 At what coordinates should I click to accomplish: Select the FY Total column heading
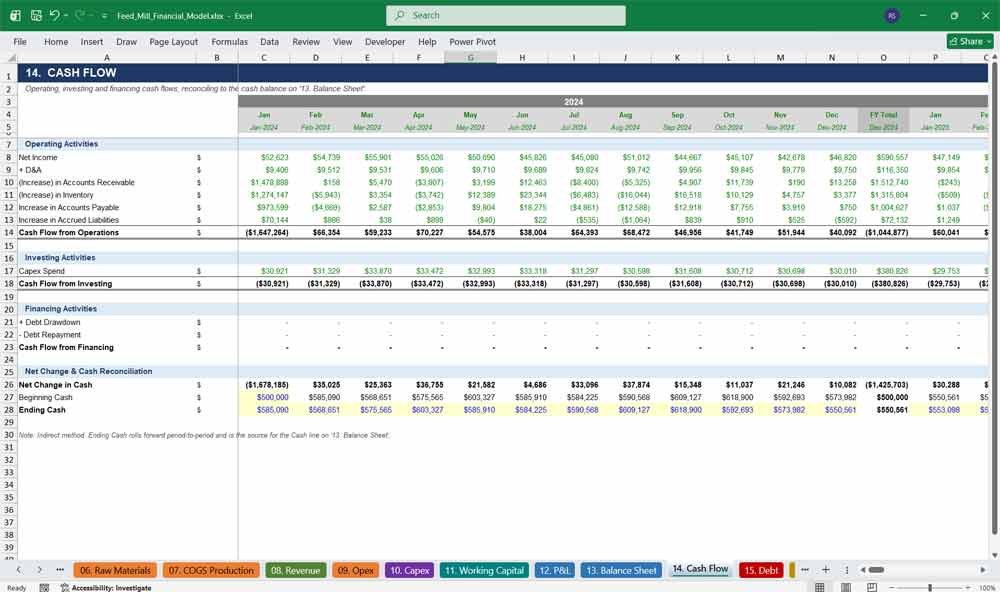click(x=883, y=115)
